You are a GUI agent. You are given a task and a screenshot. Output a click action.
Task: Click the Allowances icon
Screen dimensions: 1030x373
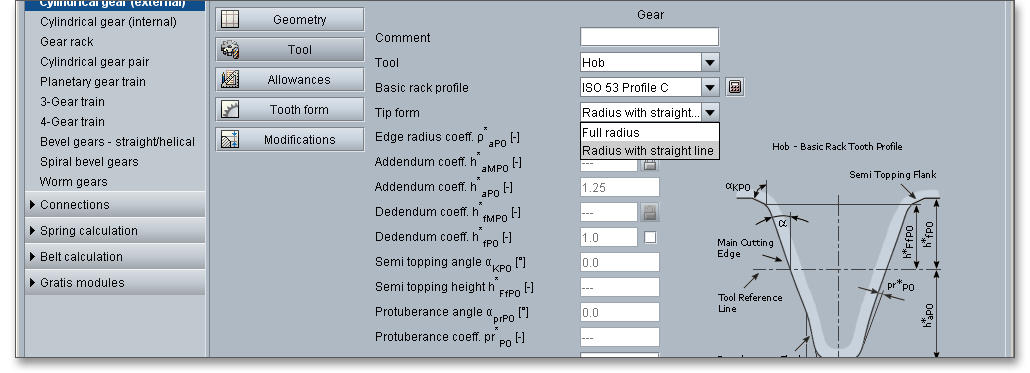[x=230, y=79]
